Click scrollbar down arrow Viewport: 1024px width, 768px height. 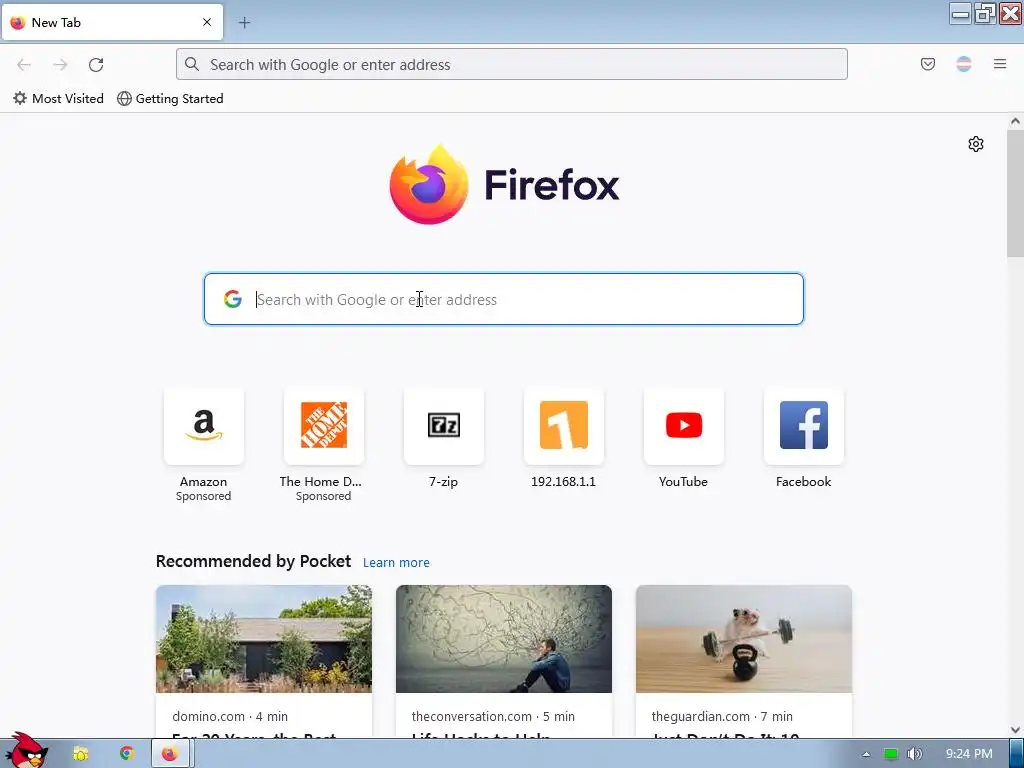coord(1015,730)
